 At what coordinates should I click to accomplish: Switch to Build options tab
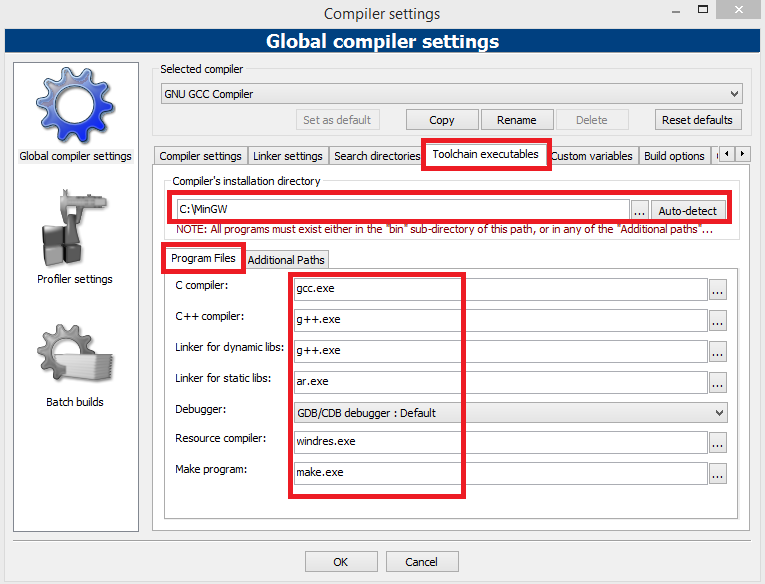pos(674,156)
